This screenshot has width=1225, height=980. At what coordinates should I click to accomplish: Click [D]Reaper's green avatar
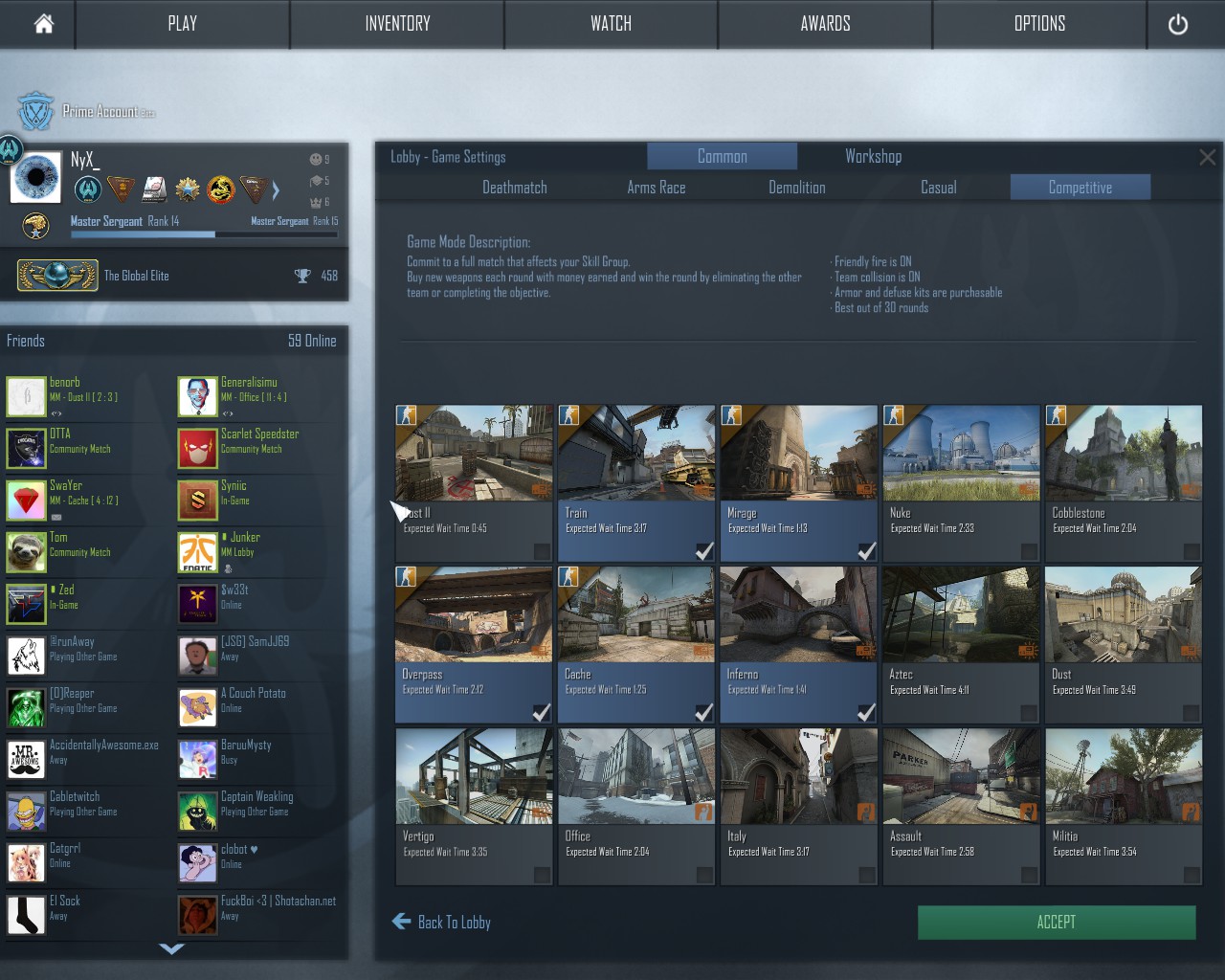[x=26, y=707]
